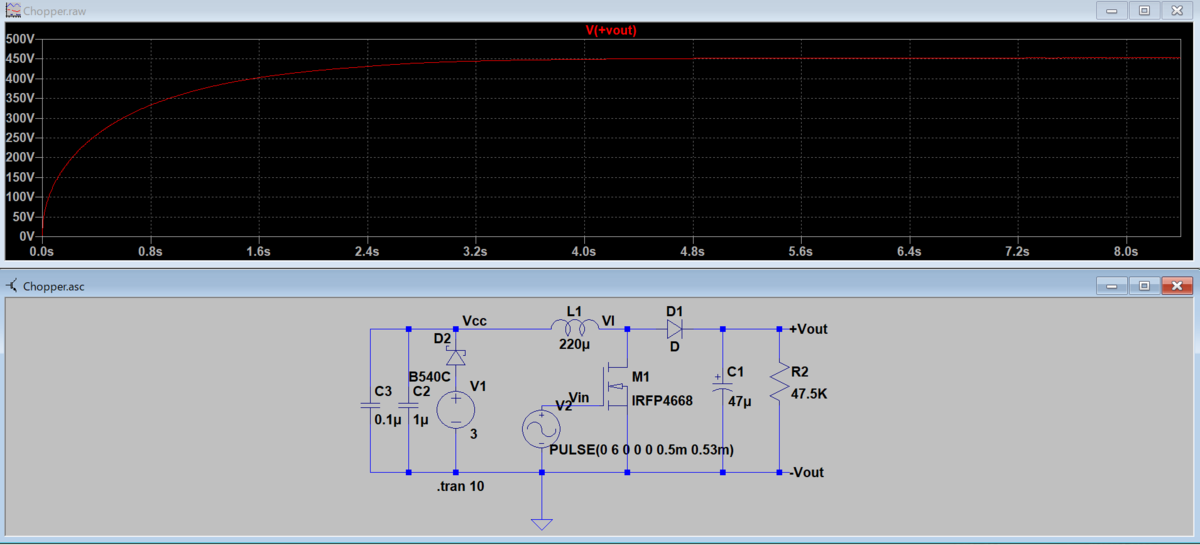1200x545 pixels.
Task: Click the 220µ inductor value
Action: click(574, 345)
